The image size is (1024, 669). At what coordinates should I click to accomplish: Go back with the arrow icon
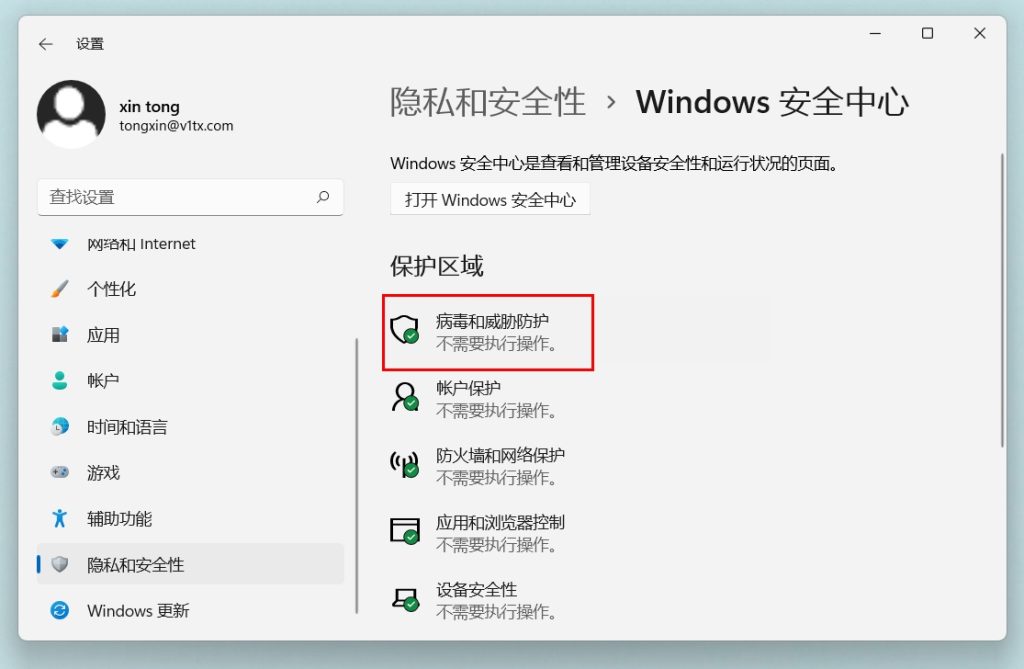click(45, 44)
